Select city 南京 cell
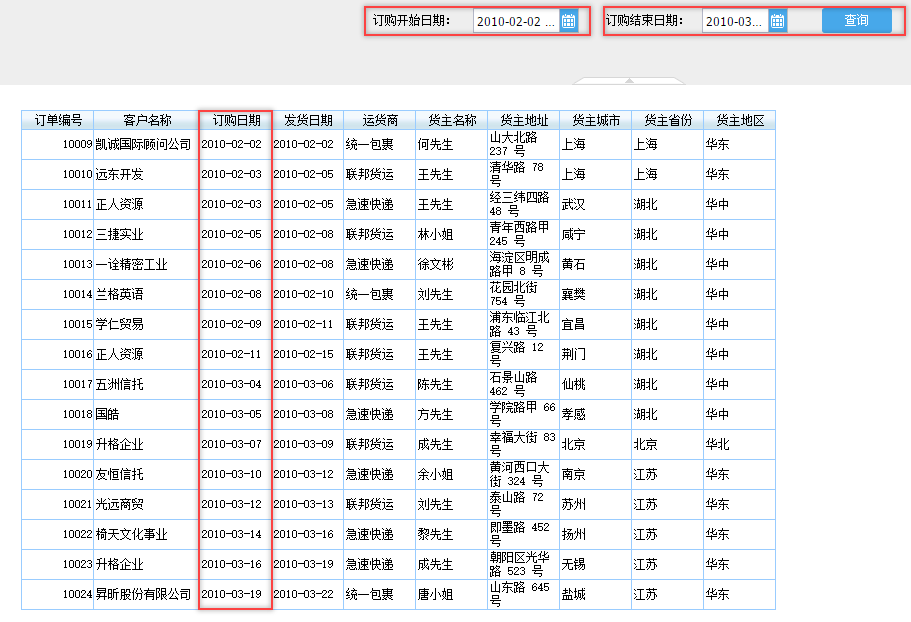 pos(596,474)
